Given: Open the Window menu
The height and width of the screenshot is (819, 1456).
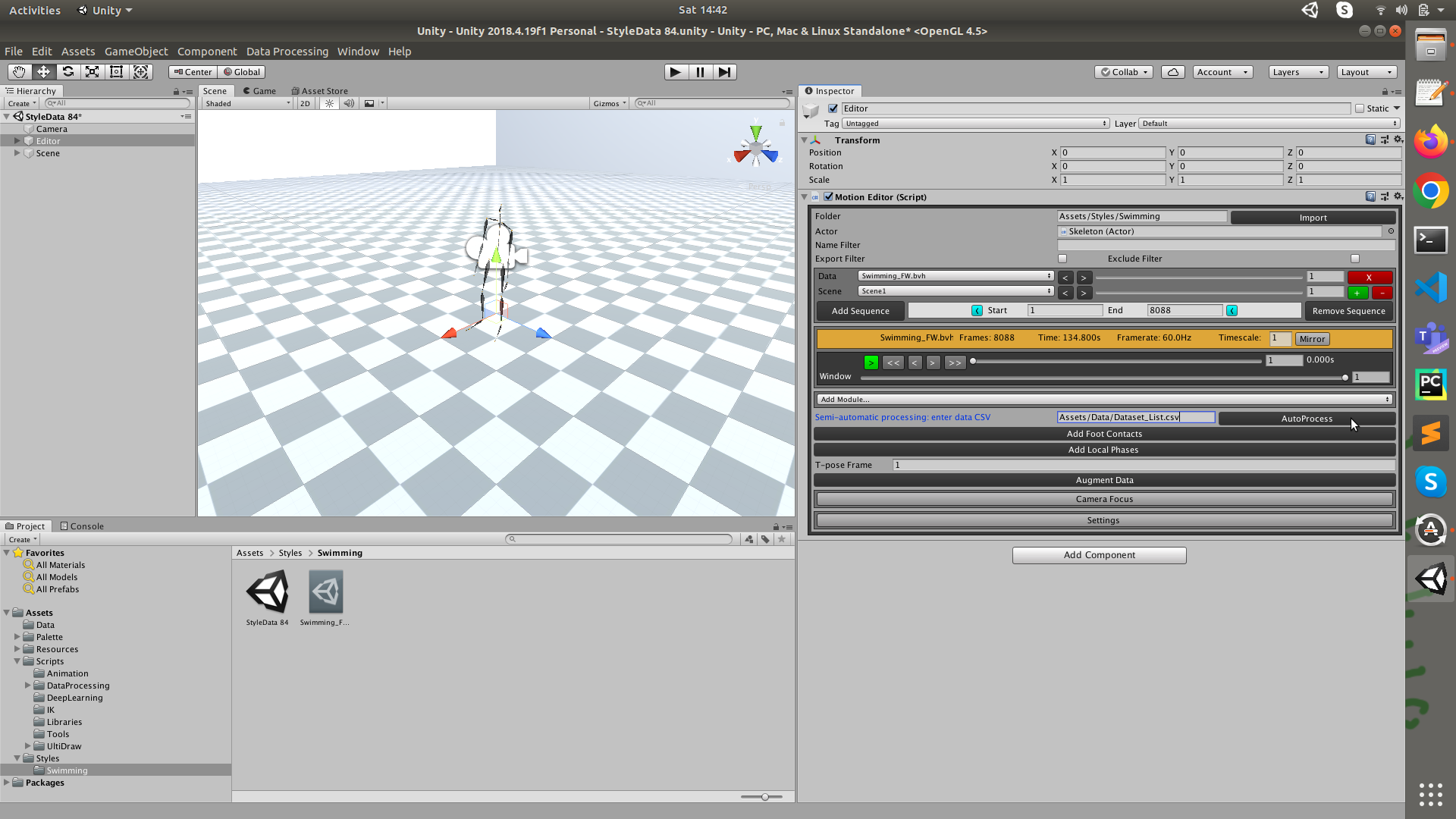Looking at the screenshot, I should tap(357, 51).
